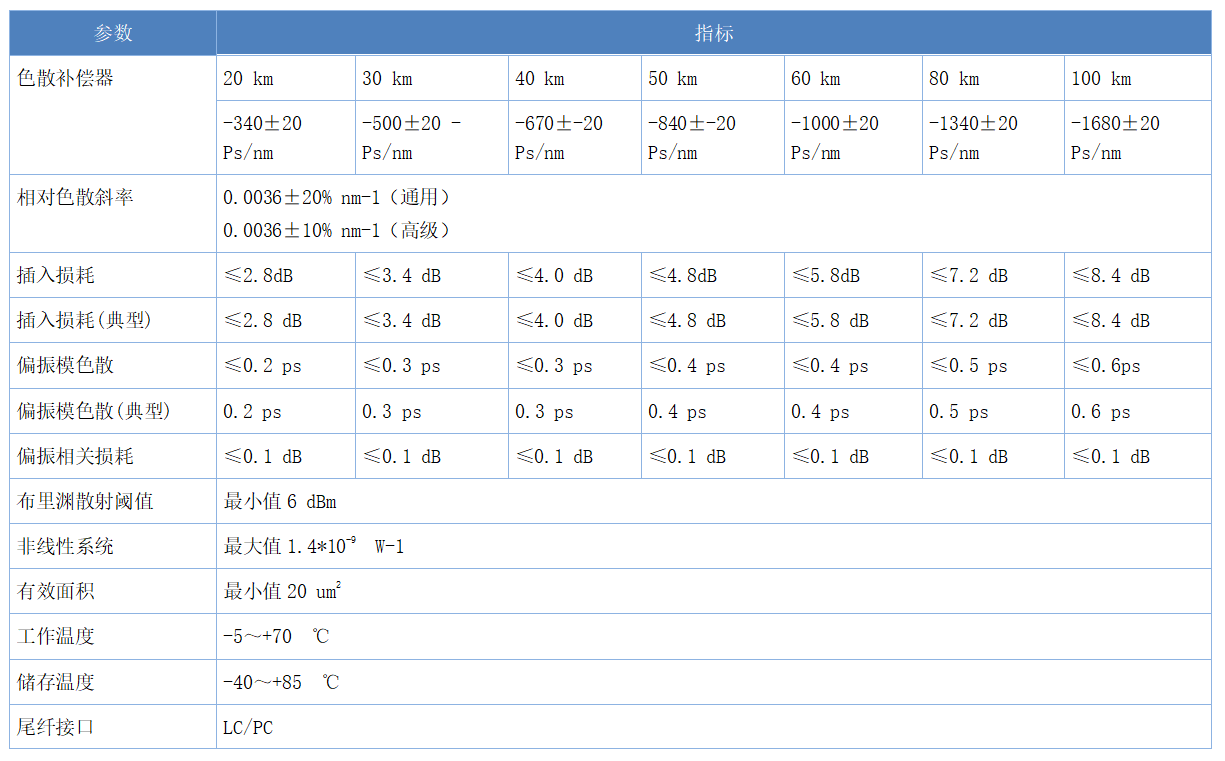Click the ≤0.6ps value cell
The height and width of the screenshot is (761, 1225).
pyautogui.click(x=1106, y=366)
